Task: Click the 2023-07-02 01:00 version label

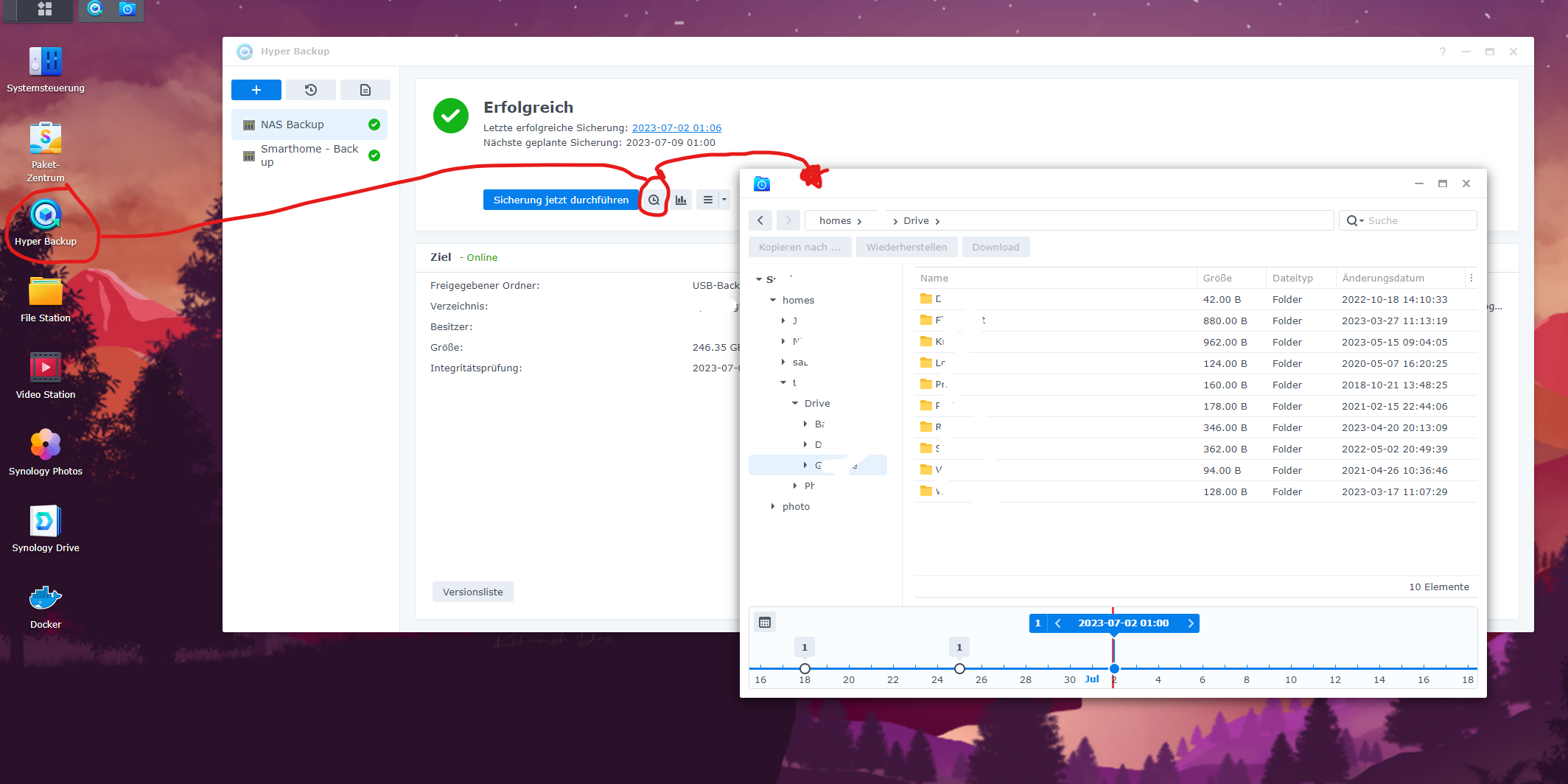Action: coord(1123,623)
